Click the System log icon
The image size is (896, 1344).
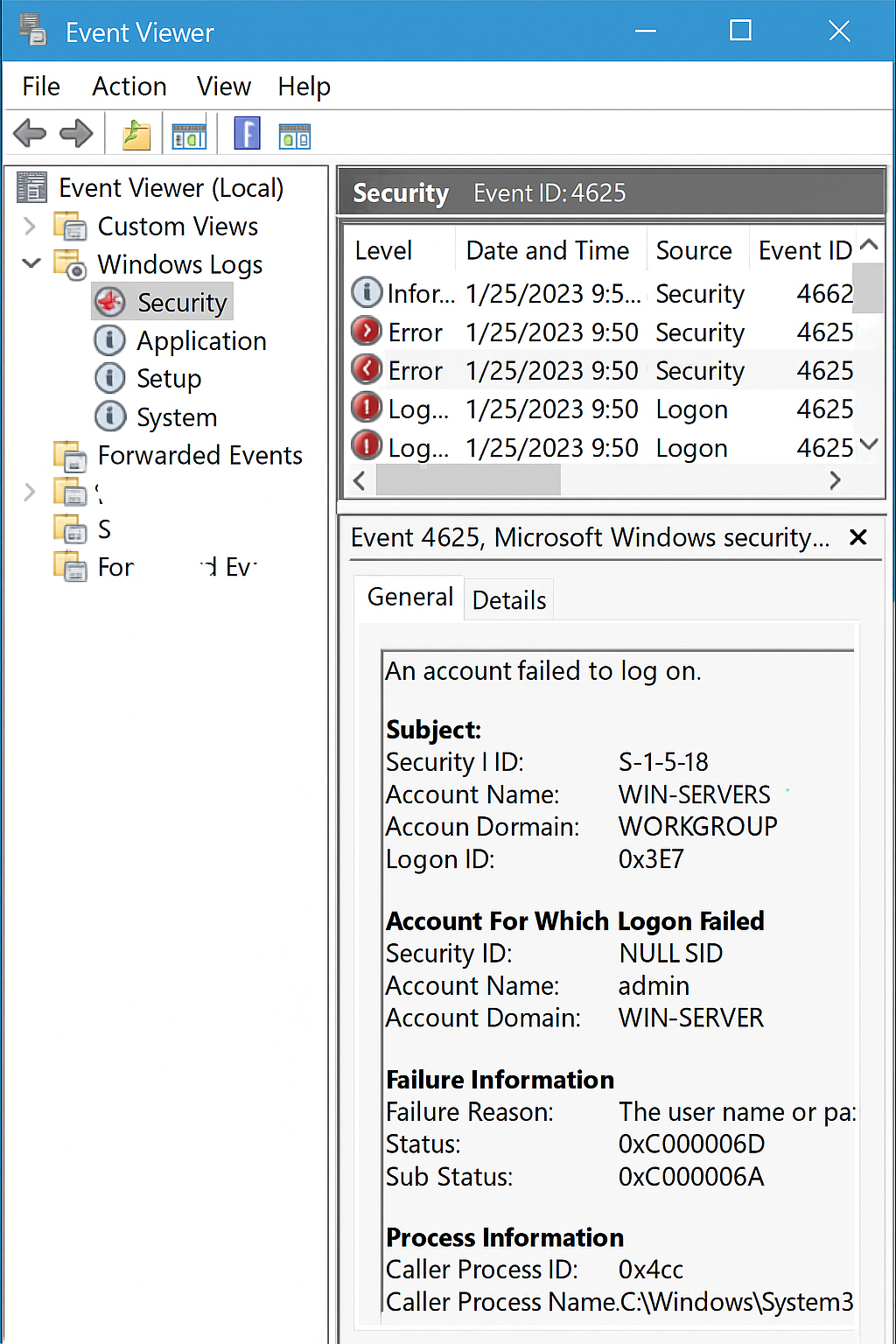pos(109,416)
